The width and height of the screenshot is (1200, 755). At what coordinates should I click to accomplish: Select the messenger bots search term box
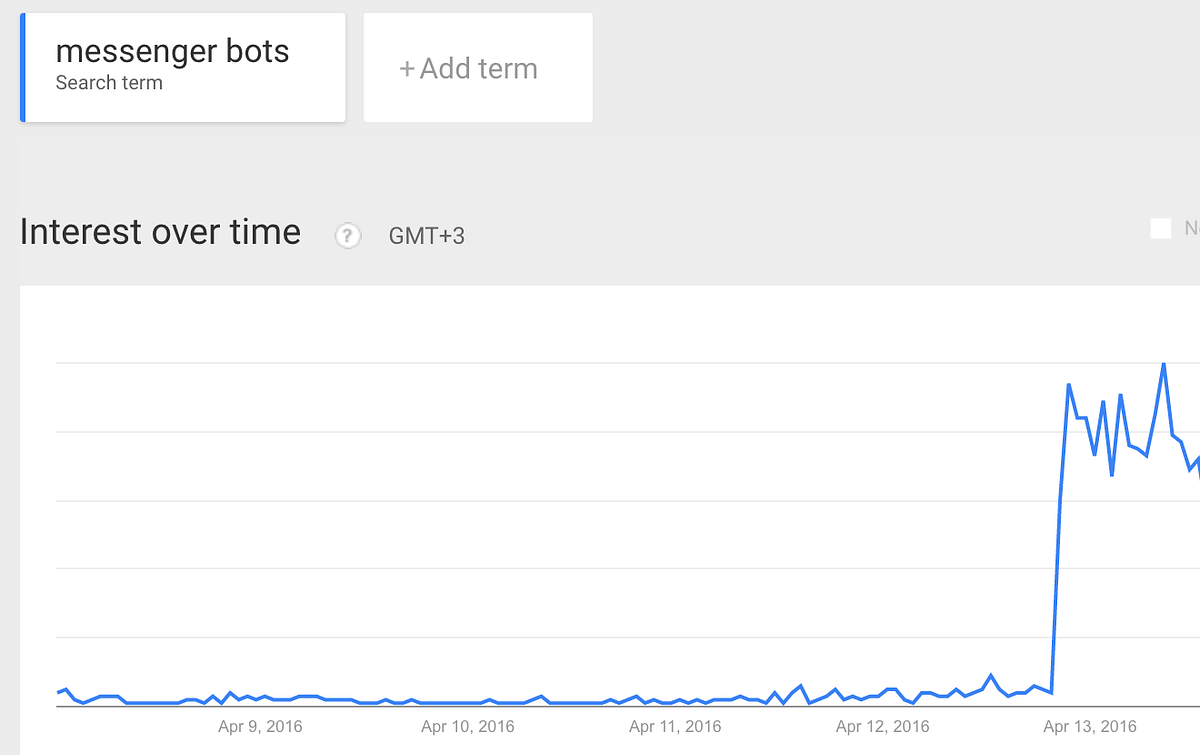click(x=183, y=68)
